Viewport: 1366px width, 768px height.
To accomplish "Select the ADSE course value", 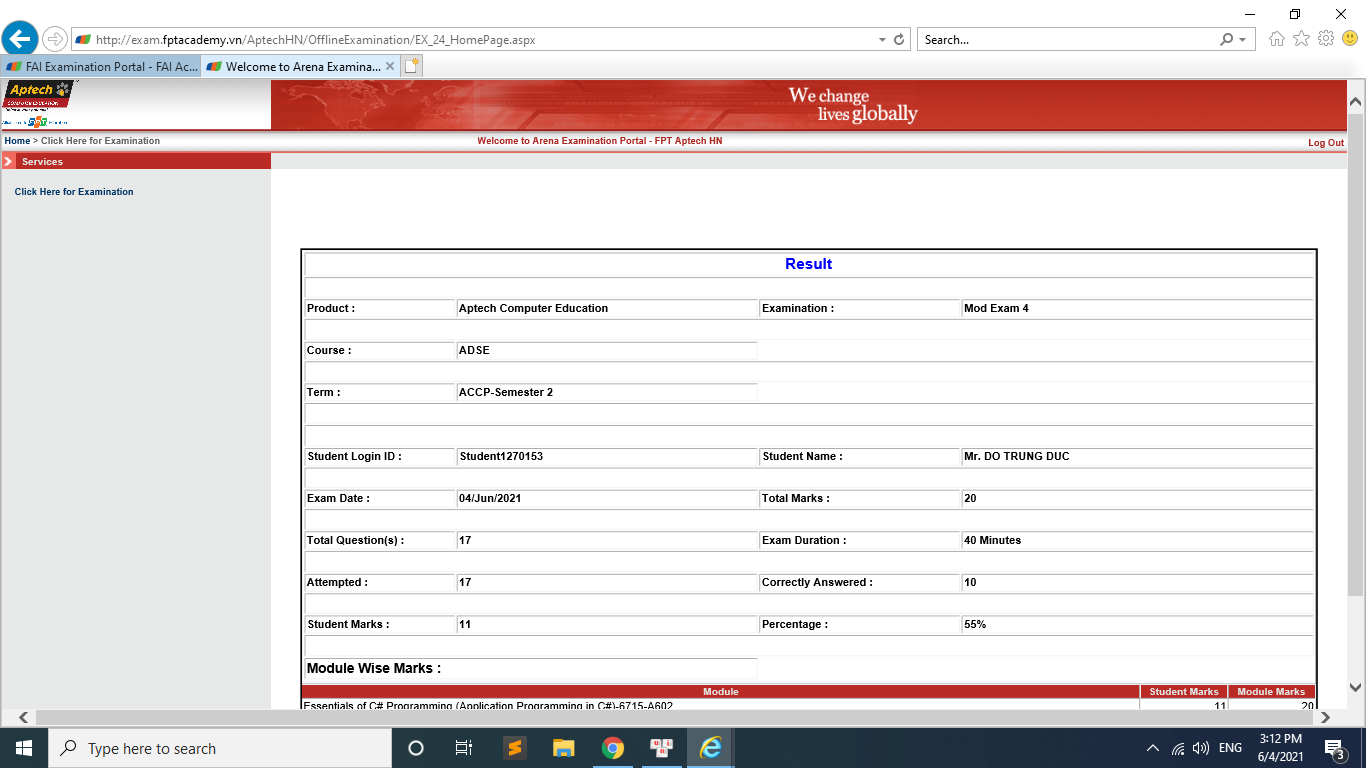I will tap(474, 350).
